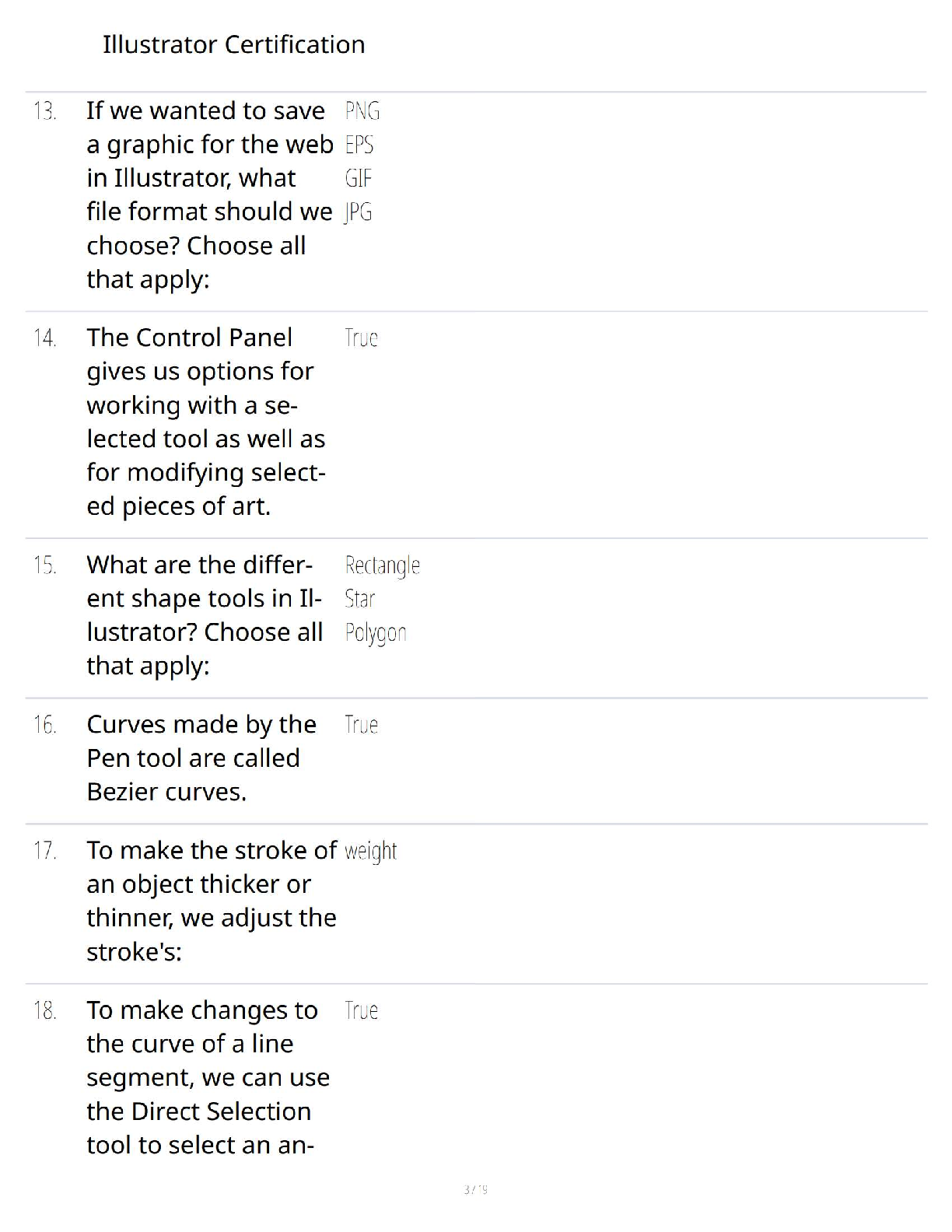This screenshot has width=952, height=1232.
Task: Click the Illustrator Certification page title
Action: (x=233, y=44)
